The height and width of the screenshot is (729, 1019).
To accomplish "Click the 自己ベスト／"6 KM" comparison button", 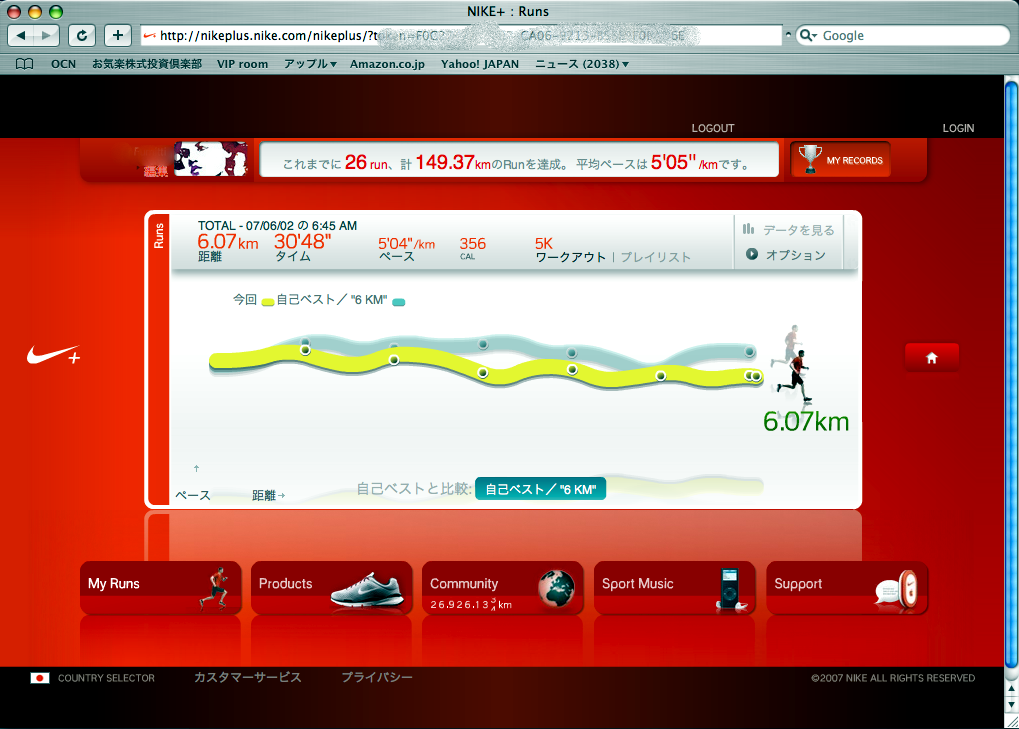I will 541,489.
